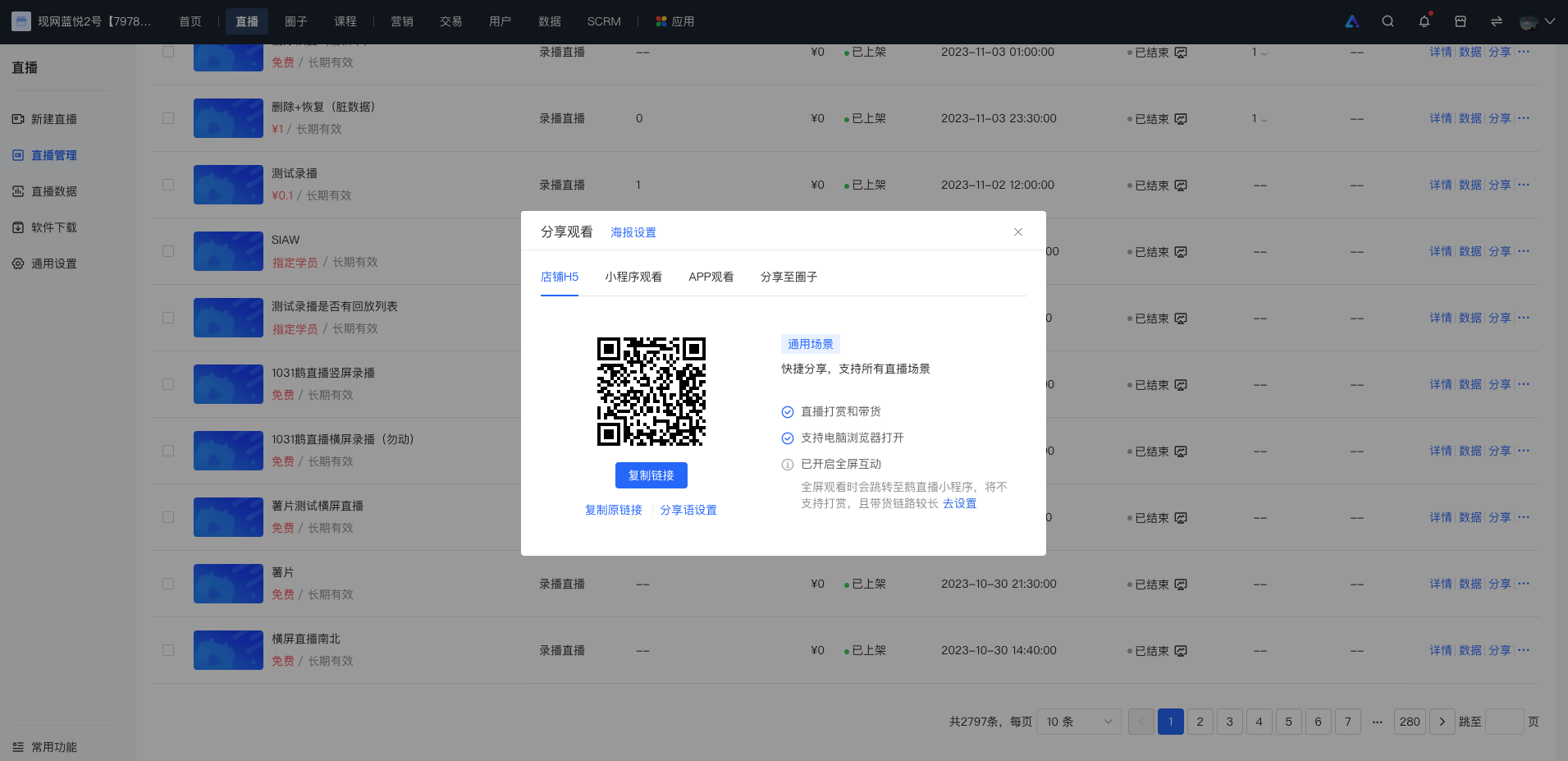
Task: Open the 营销 top menu item
Action: (x=402, y=21)
